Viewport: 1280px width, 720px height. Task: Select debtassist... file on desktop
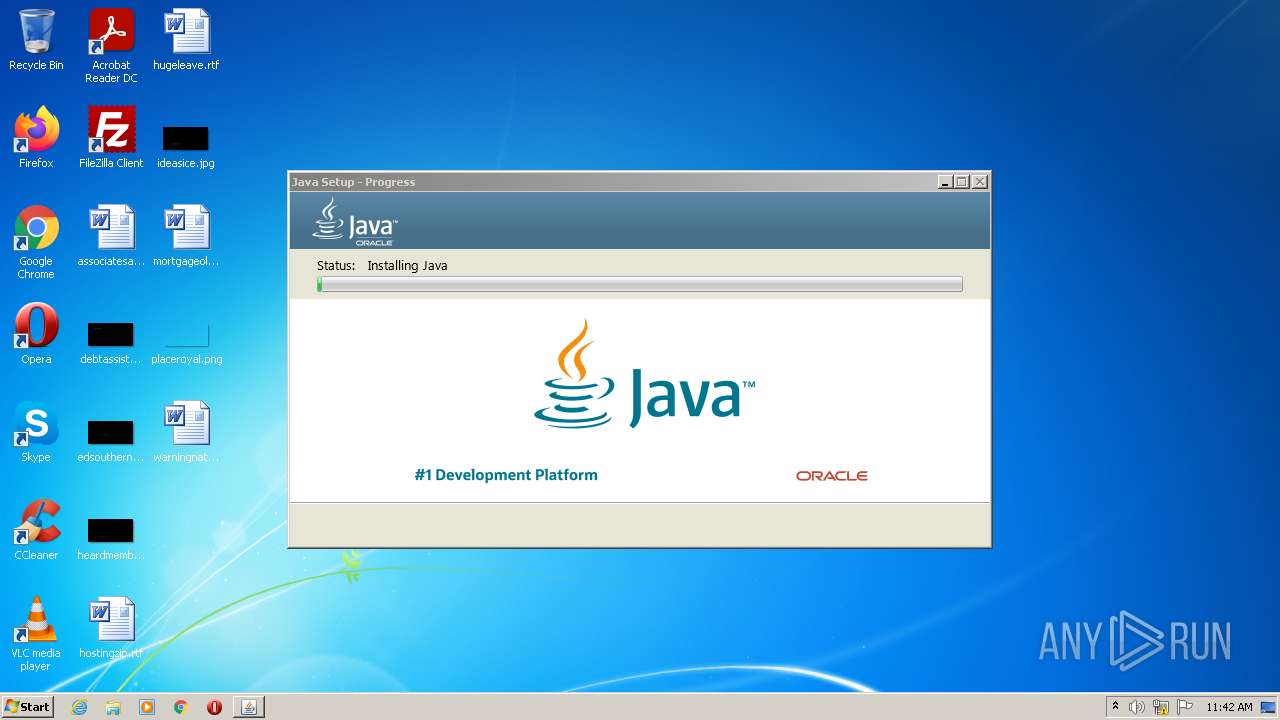pyautogui.click(x=111, y=342)
